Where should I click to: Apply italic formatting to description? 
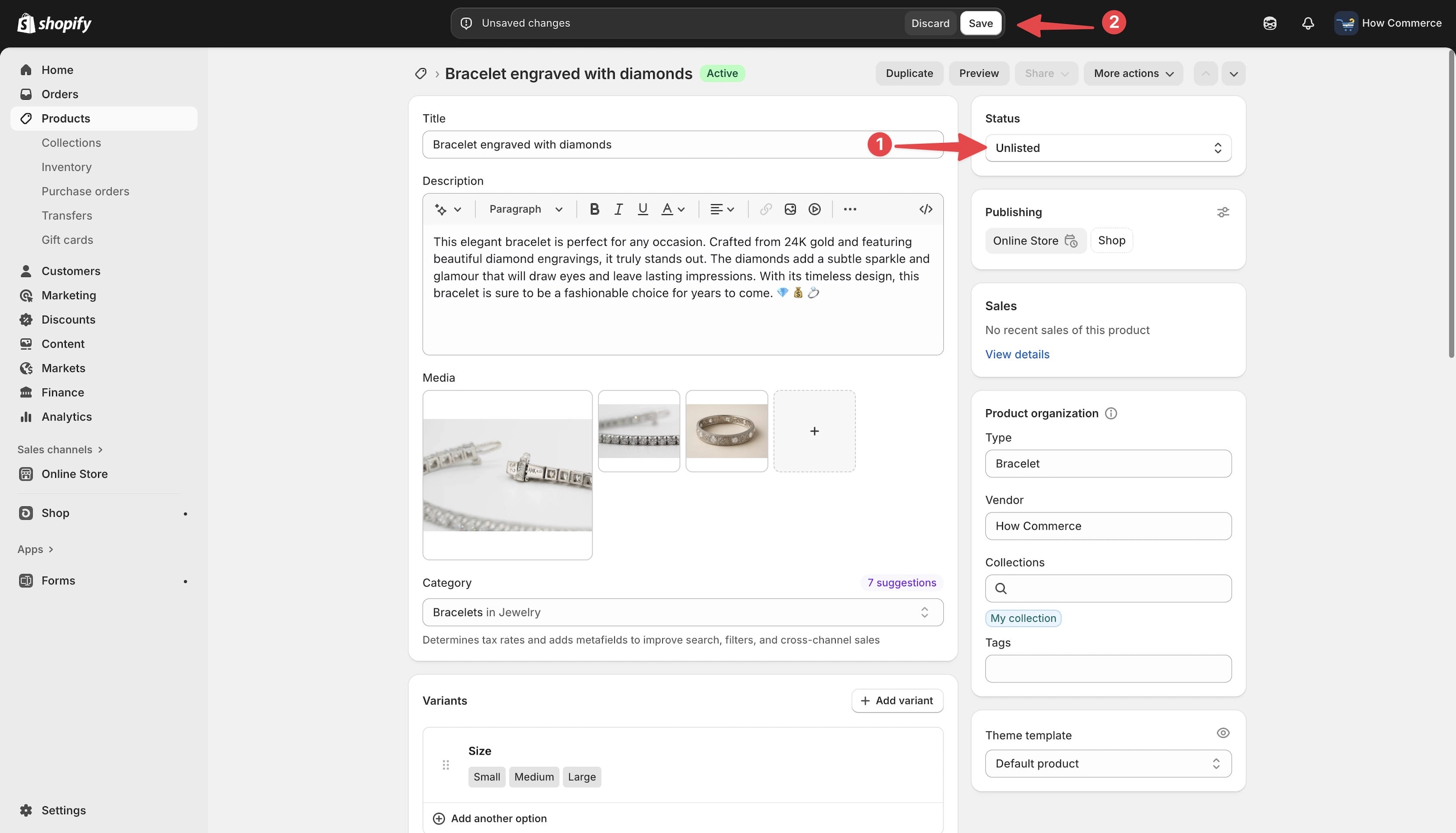click(x=618, y=209)
